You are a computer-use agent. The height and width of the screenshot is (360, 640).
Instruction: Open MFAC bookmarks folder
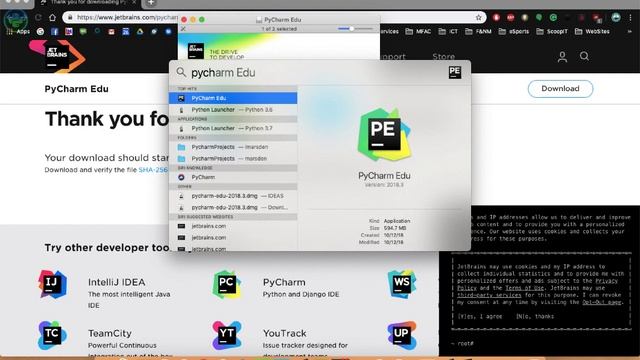[x=418, y=31]
